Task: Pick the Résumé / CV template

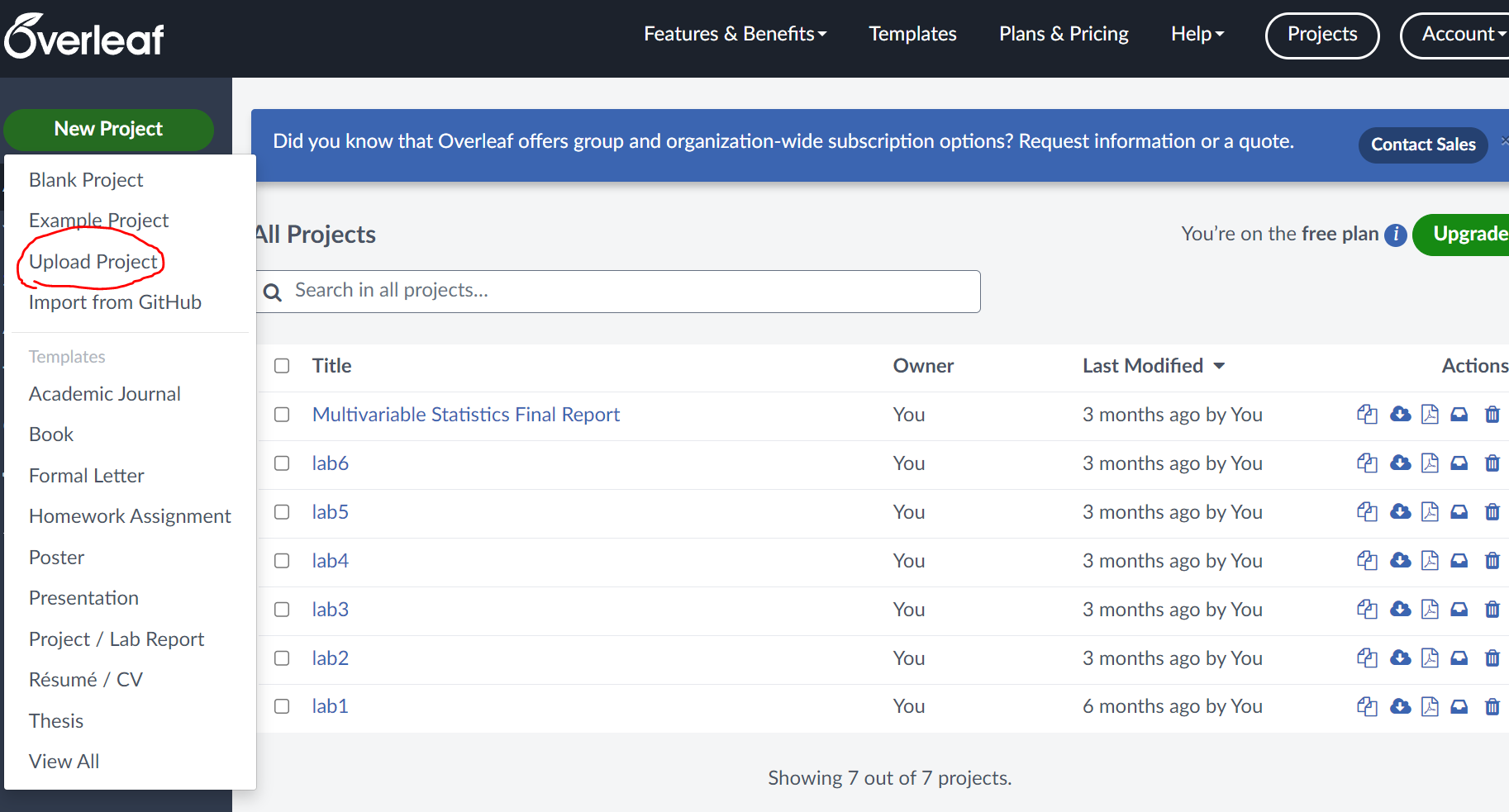Action: [86, 680]
